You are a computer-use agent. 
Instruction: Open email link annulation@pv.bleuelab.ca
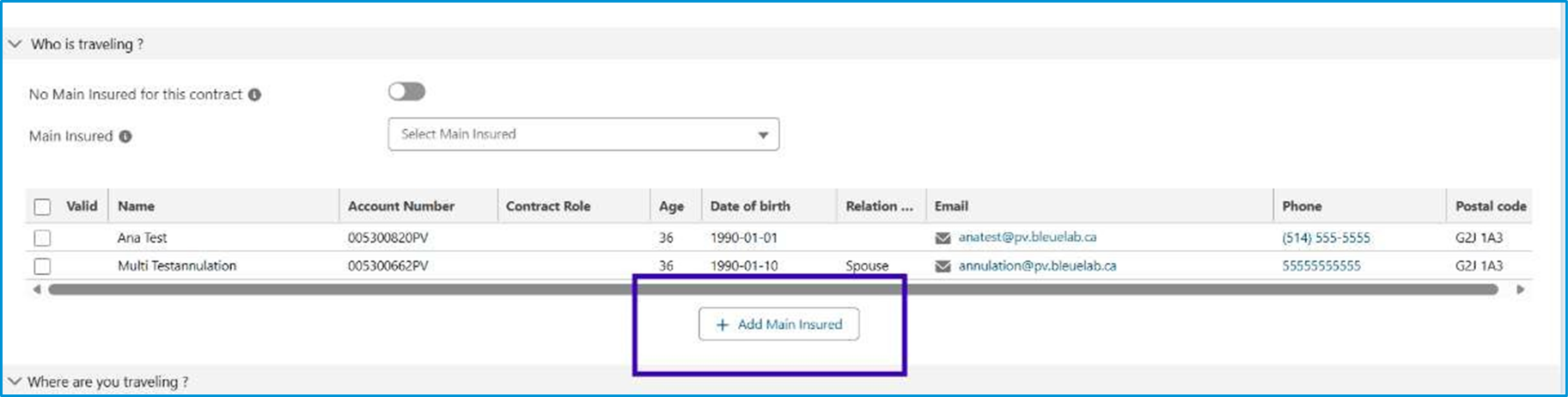tap(1037, 266)
